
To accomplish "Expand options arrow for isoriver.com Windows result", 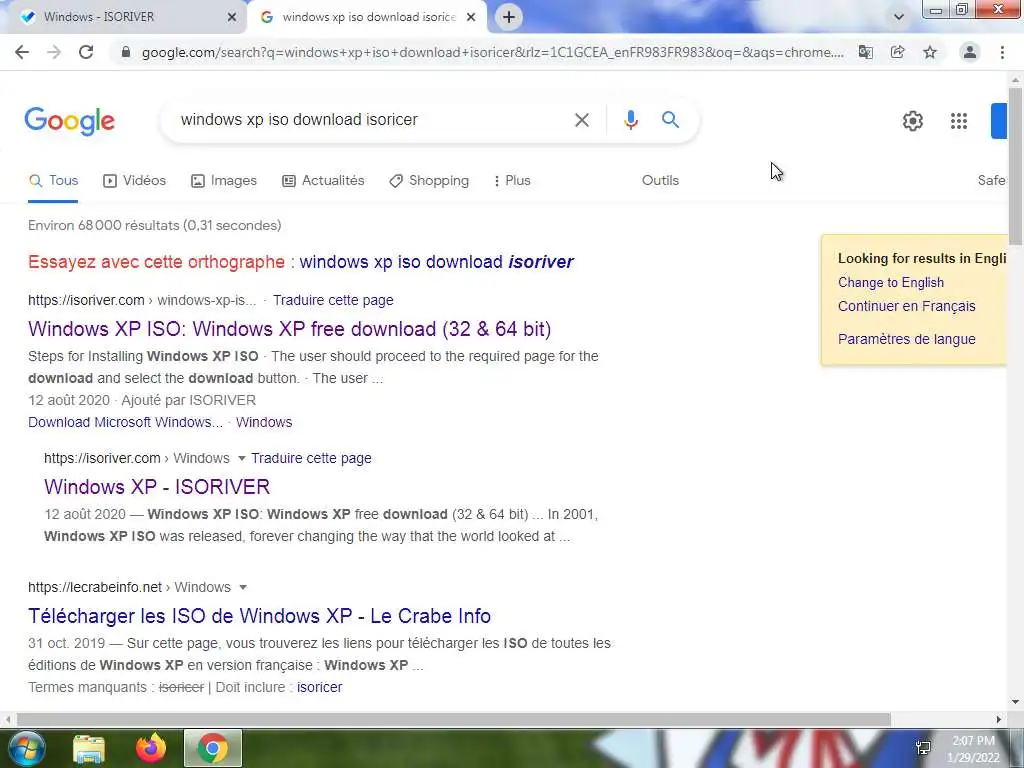I will 242,458.
